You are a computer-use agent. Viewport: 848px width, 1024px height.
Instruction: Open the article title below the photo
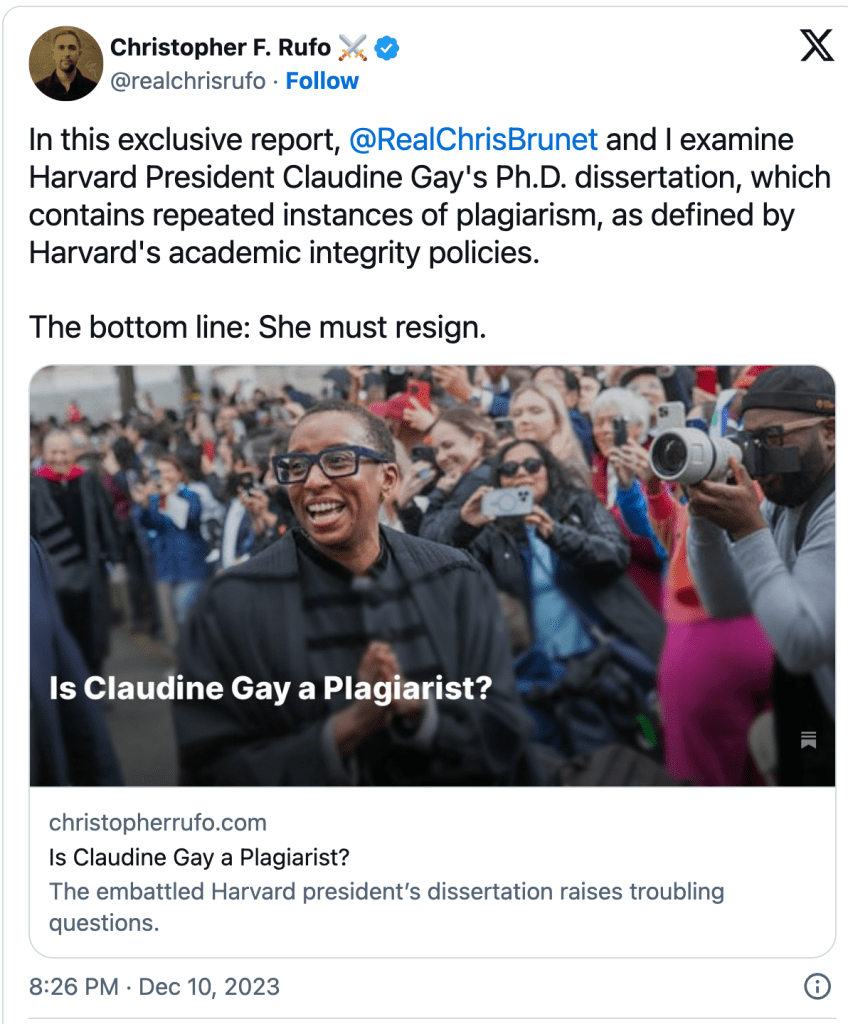[x=199, y=857]
